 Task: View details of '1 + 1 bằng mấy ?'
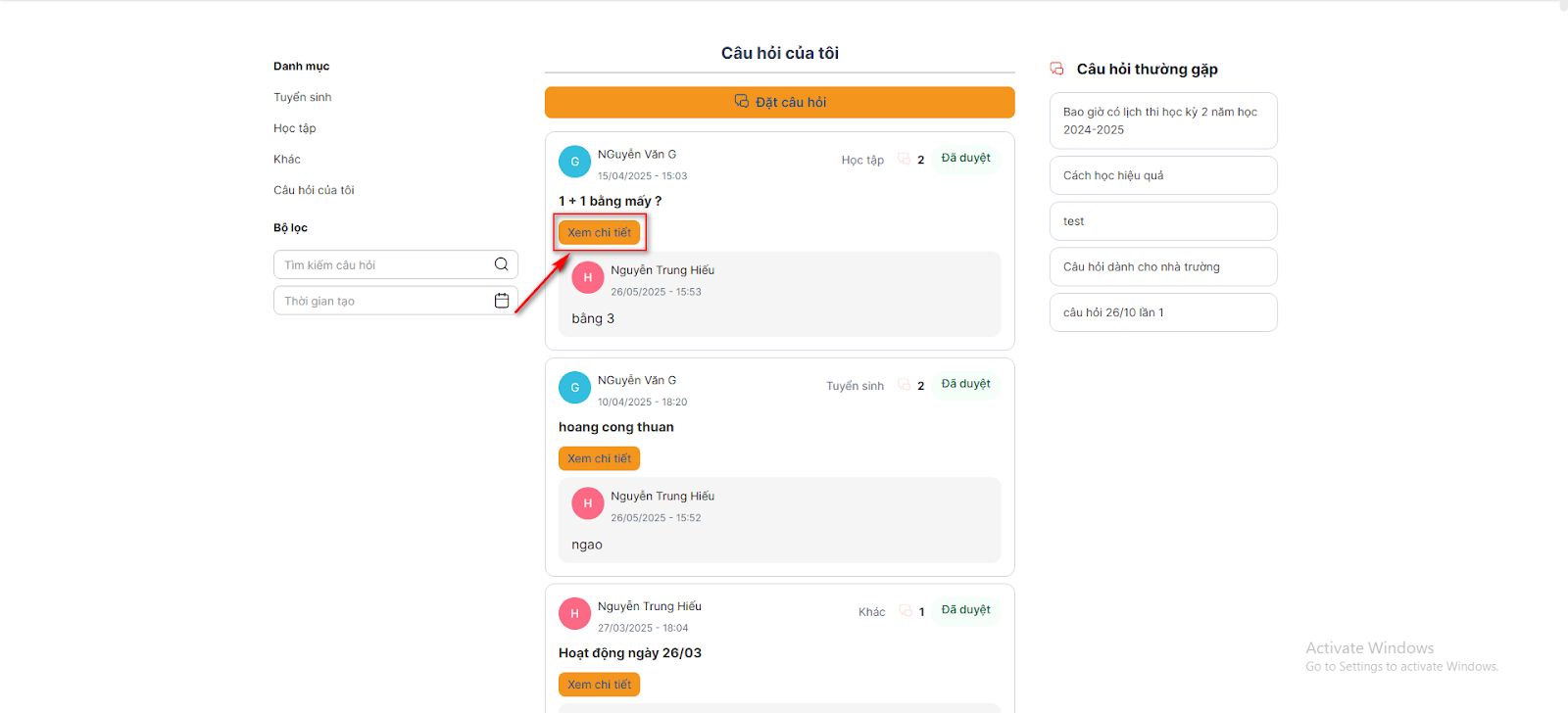[599, 232]
